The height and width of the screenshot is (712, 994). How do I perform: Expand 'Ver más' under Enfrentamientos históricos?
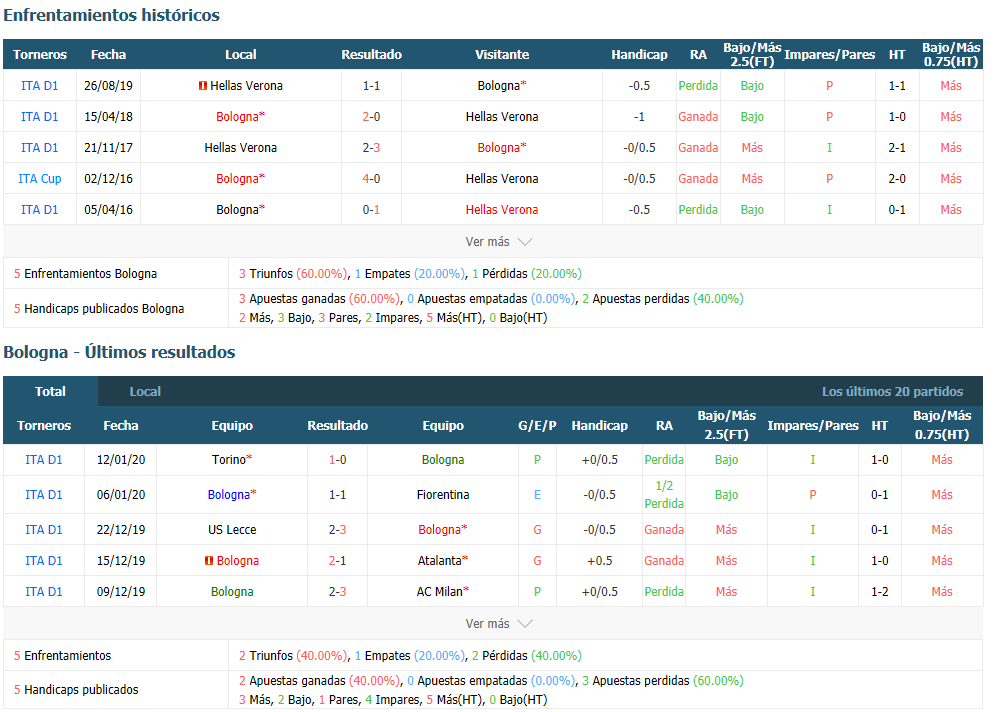click(x=487, y=242)
